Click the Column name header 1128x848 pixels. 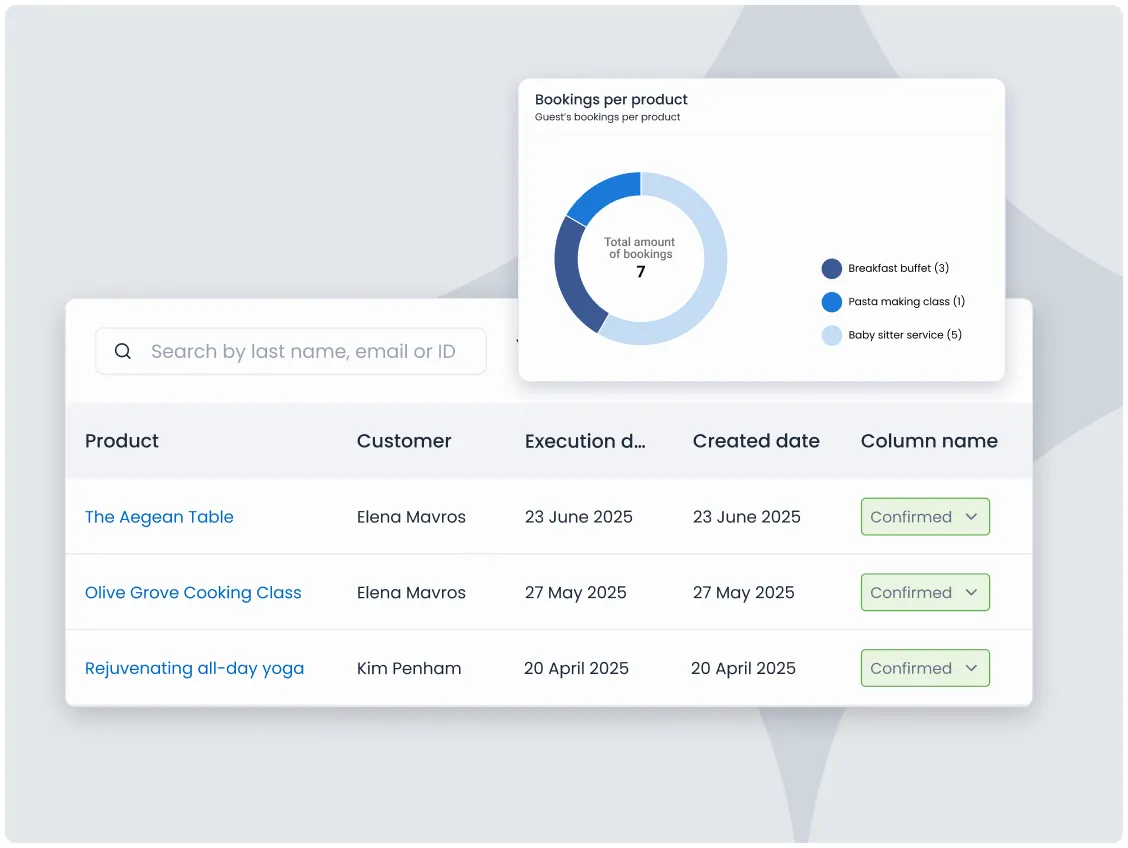pos(929,441)
